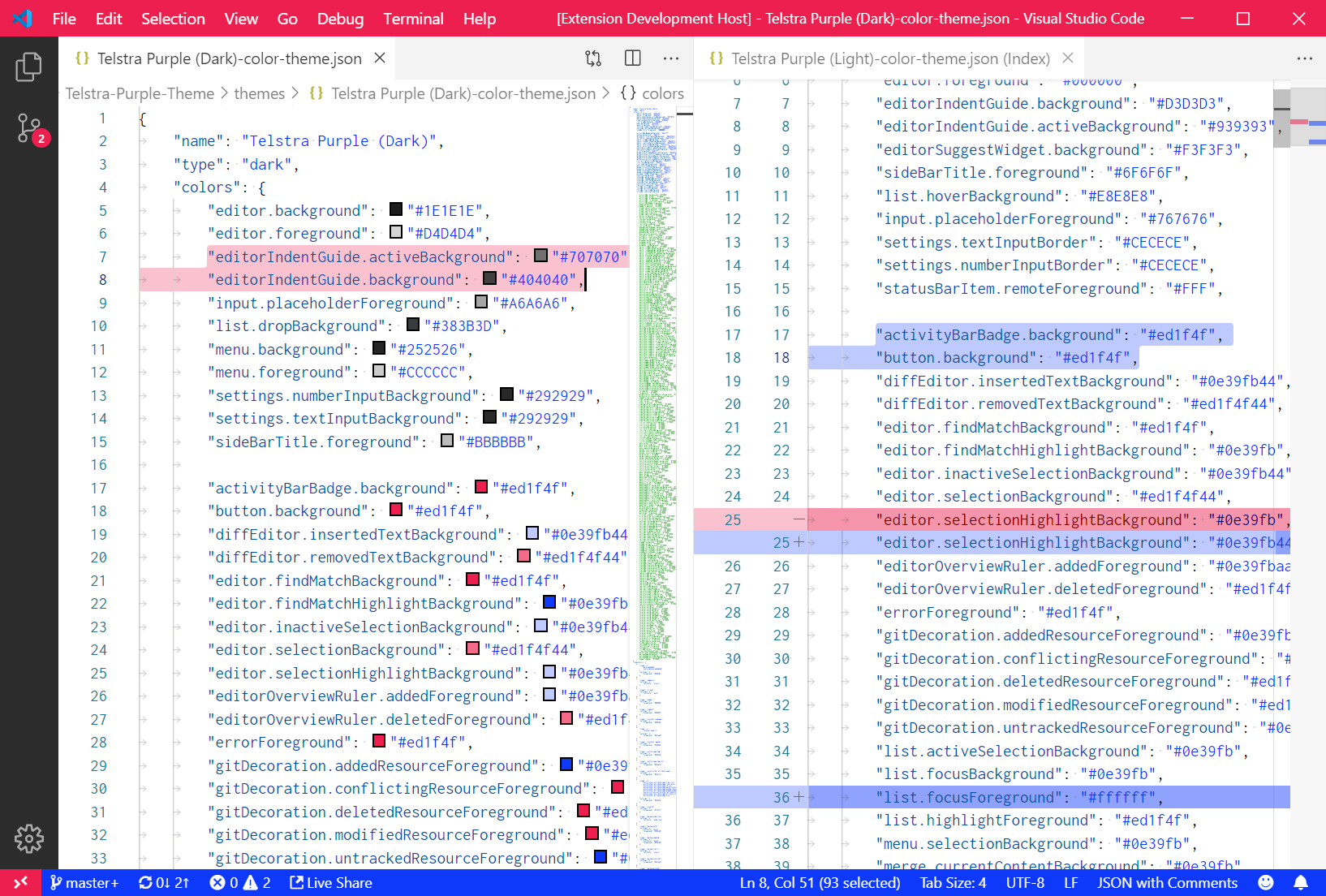The image size is (1326, 896).
Task: Open More Actions menu for right editor group
Action: pos(1305,58)
